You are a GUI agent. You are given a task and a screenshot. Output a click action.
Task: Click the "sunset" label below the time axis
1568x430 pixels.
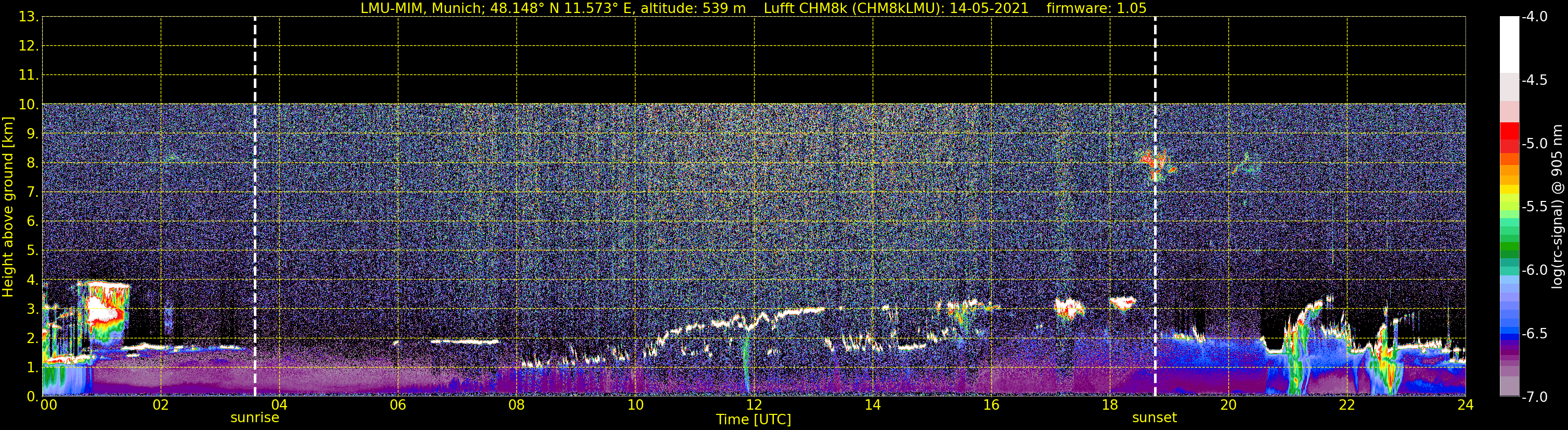(1154, 418)
